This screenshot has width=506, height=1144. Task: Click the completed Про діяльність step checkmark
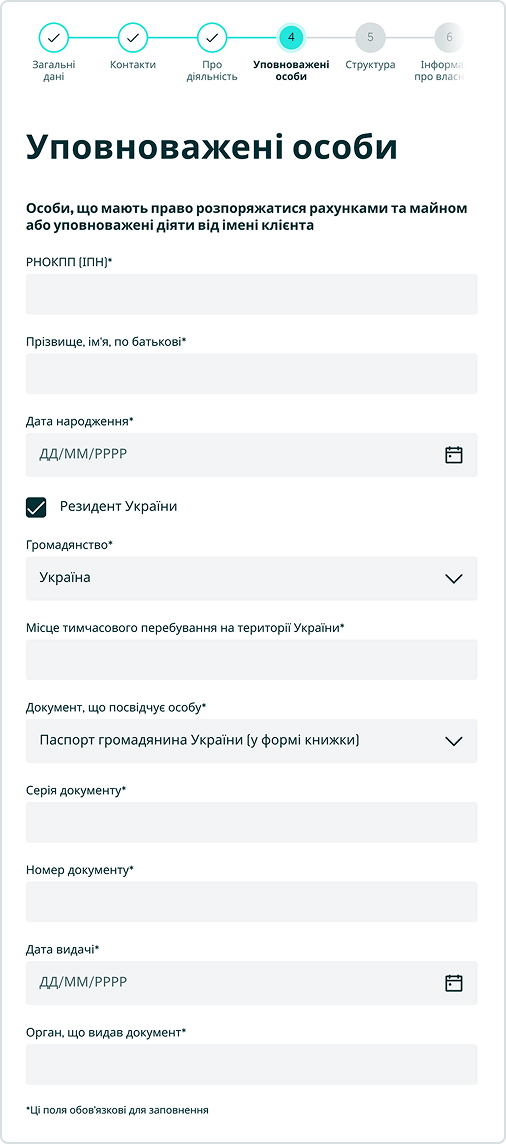211,37
